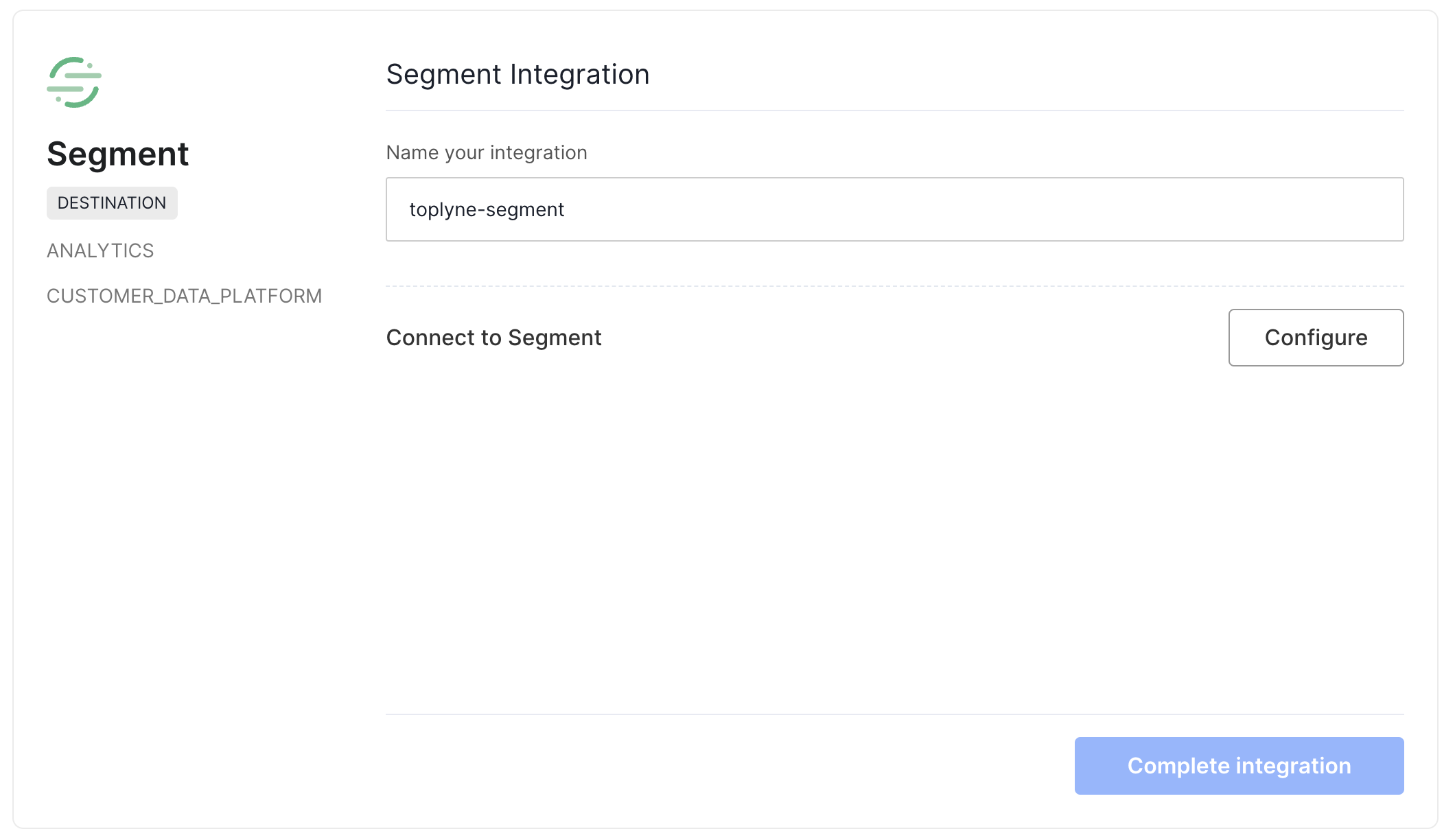Click the dashed divider below the name field
1455x840 pixels.
pos(894,286)
